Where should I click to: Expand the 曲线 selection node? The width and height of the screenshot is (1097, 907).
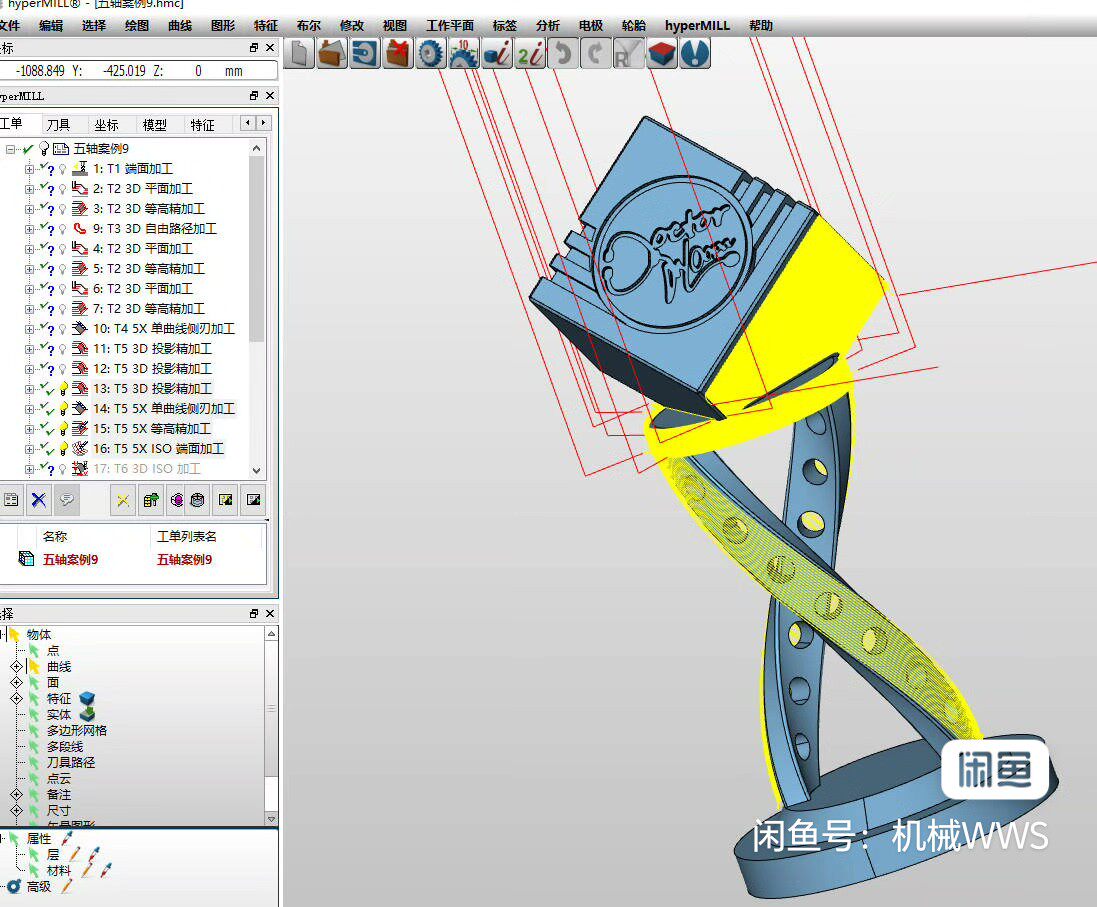16,667
